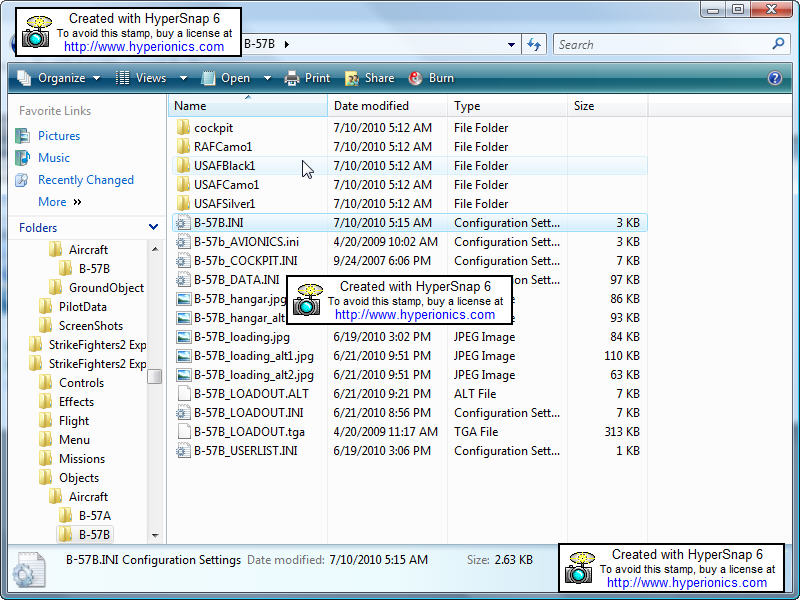The height and width of the screenshot is (600, 800).
Task: Sort by Size column header
Action: (607, 106)
